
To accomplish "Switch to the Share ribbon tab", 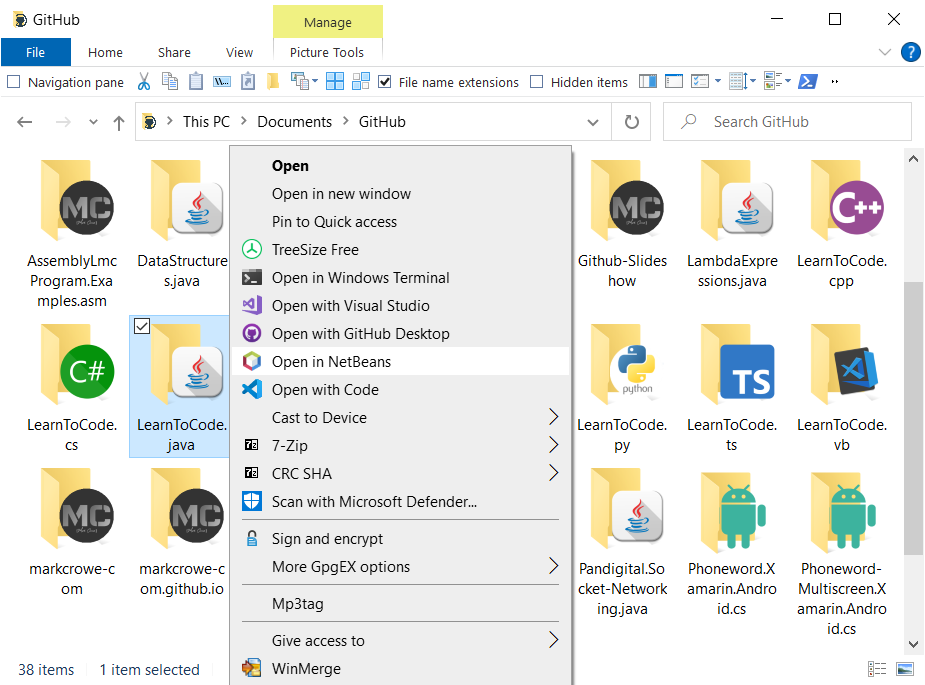I will coord(174,52).
